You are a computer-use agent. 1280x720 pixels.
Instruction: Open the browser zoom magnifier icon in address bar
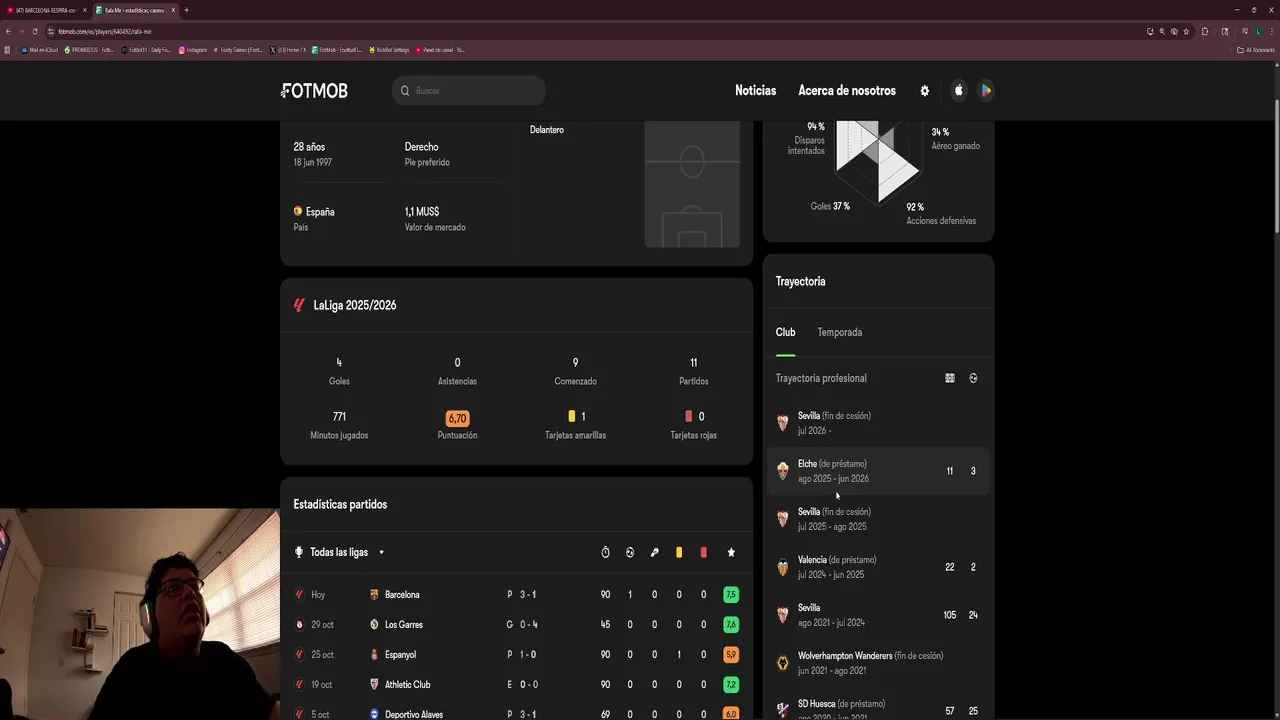[1162, 31]
